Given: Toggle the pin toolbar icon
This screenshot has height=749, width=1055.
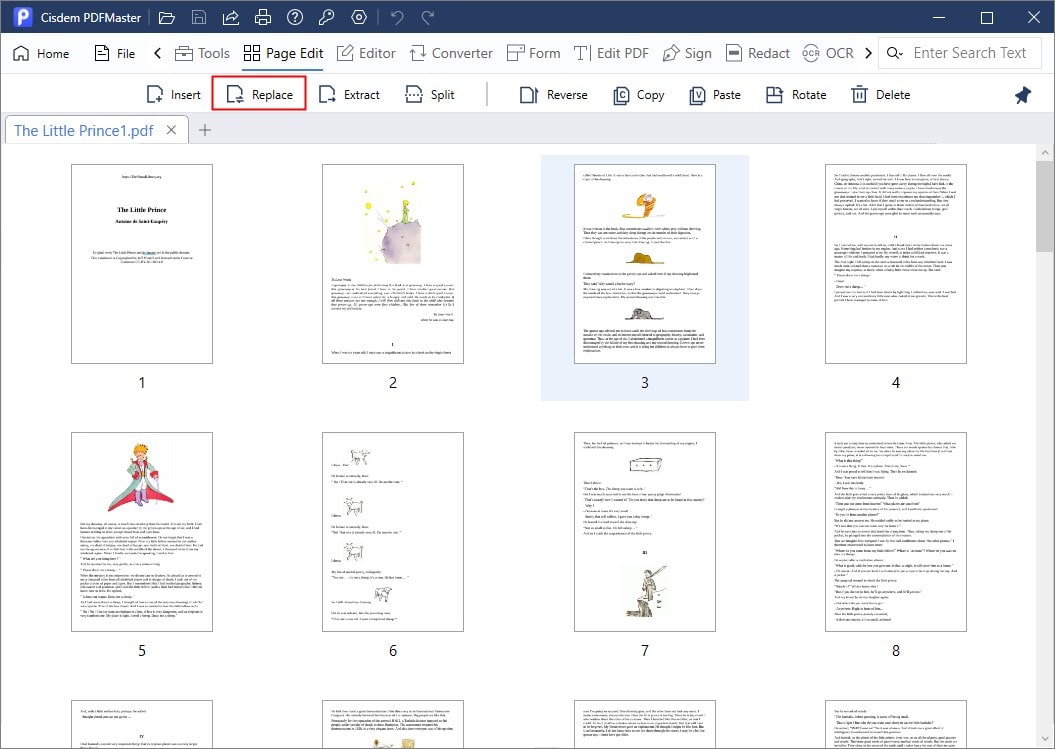Looking at the screenshot, I should 1023,95.
